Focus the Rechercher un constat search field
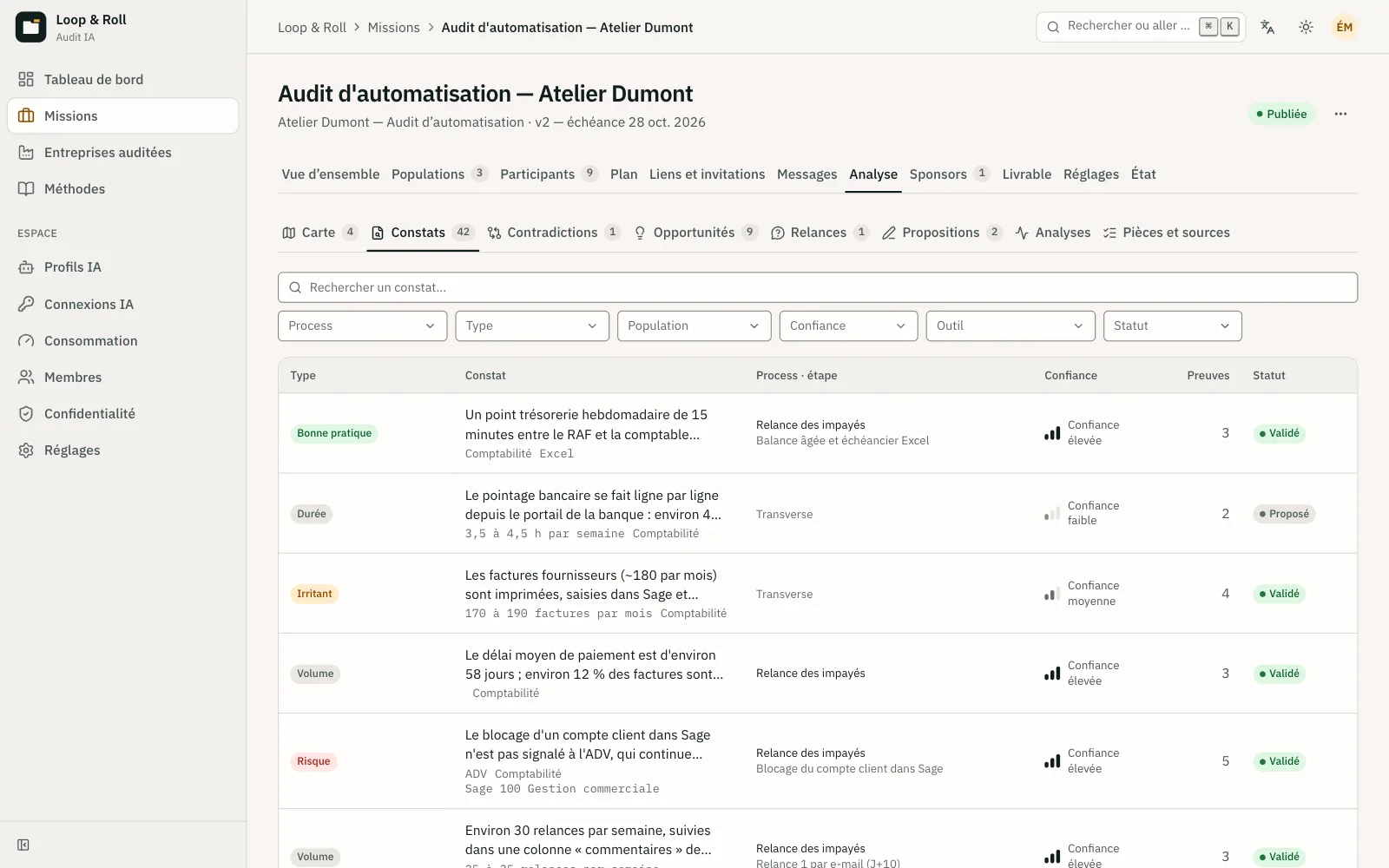Viewport: 1389px width, 868px height. [x=817, y=287]
